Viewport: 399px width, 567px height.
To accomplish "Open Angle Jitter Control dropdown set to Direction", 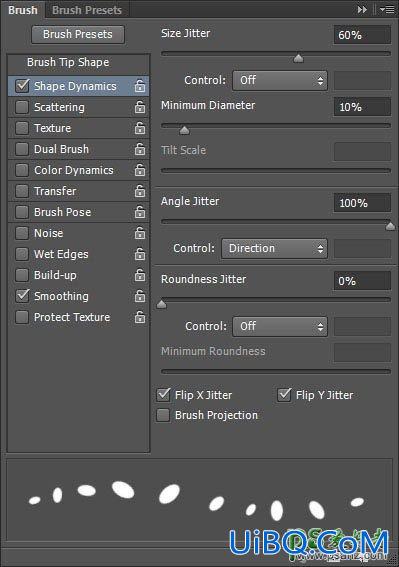I will click(274, 248).
